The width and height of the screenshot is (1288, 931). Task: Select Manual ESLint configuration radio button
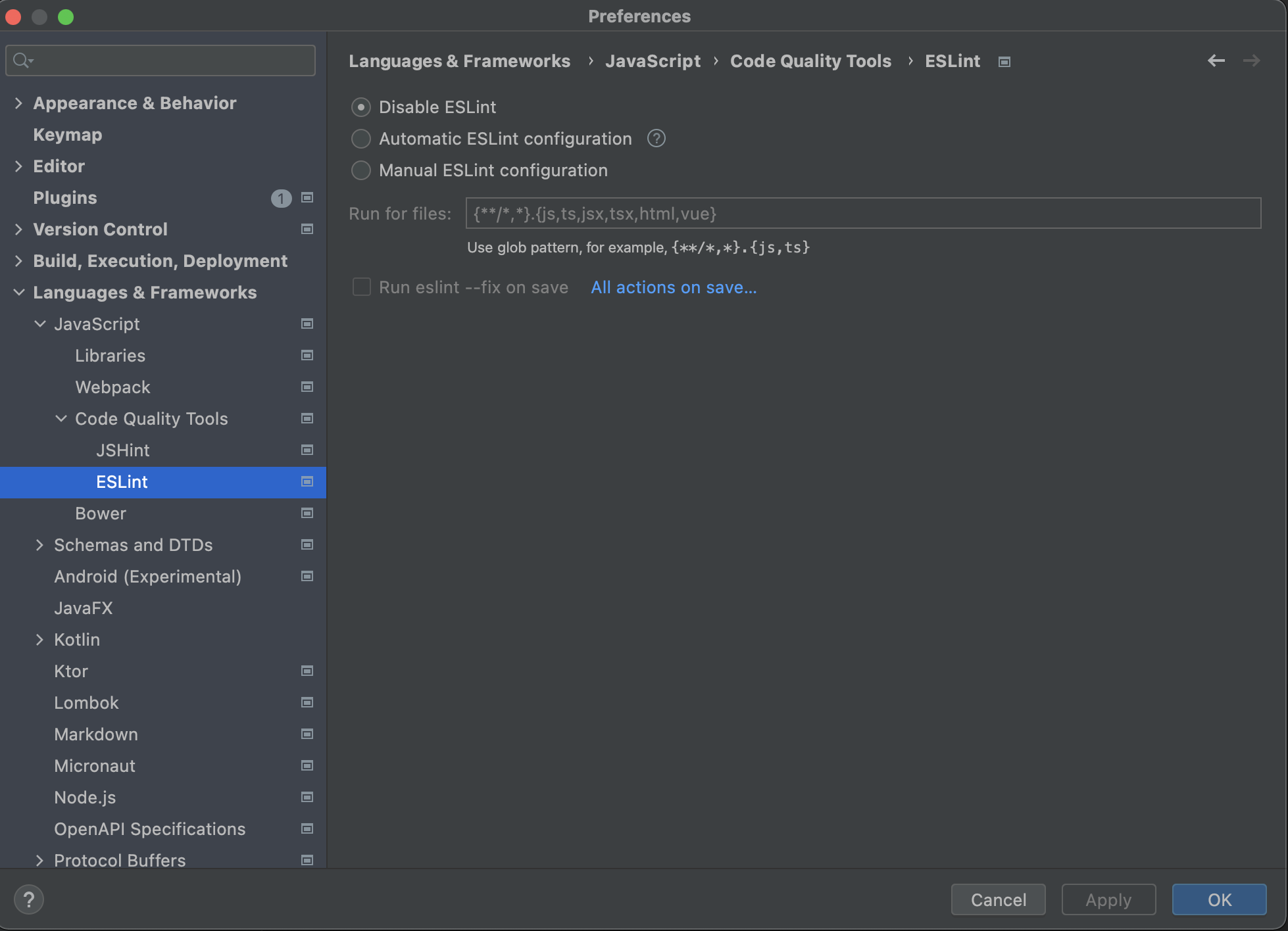[x=361, y=170]
